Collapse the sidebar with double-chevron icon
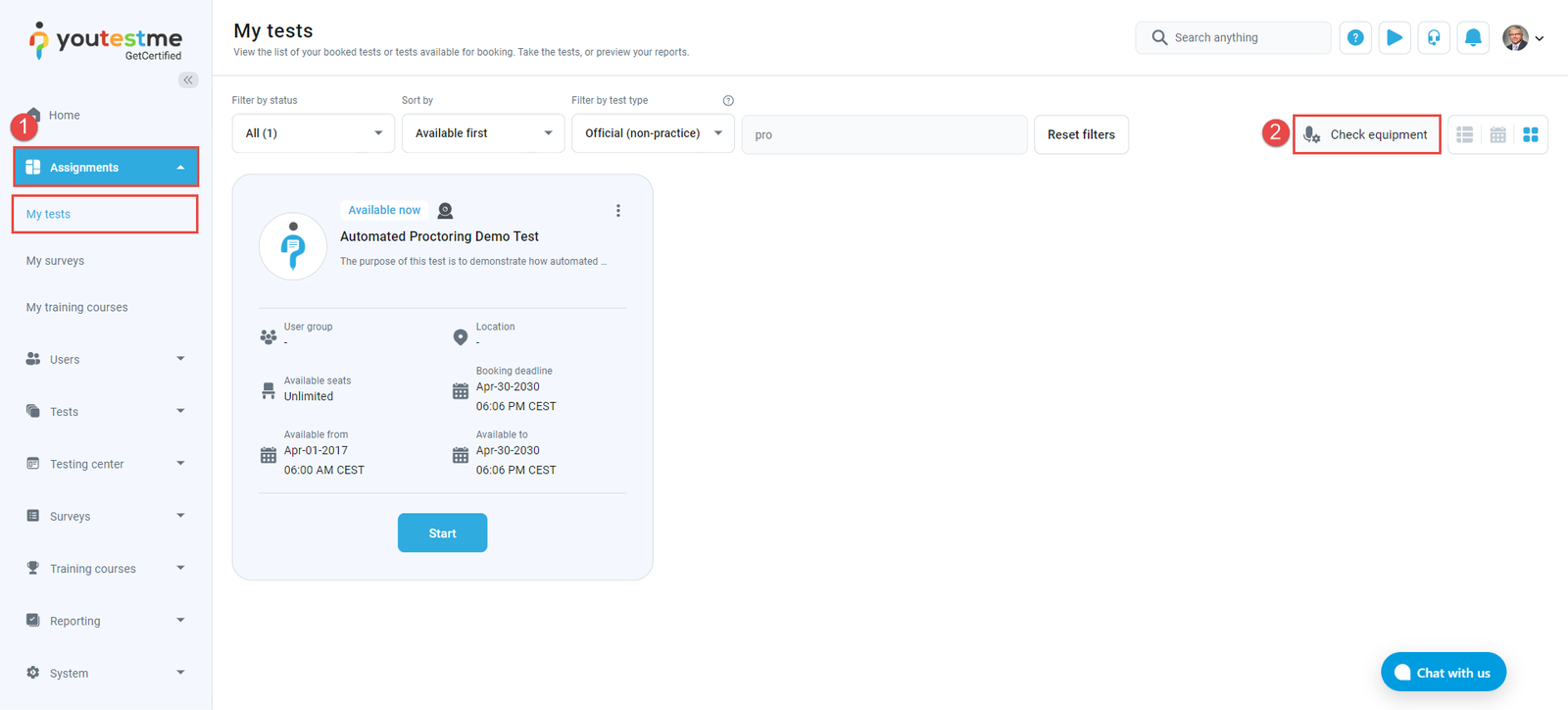The width and height of the screenshot is (1568, 710). click(x=188, y=80)
